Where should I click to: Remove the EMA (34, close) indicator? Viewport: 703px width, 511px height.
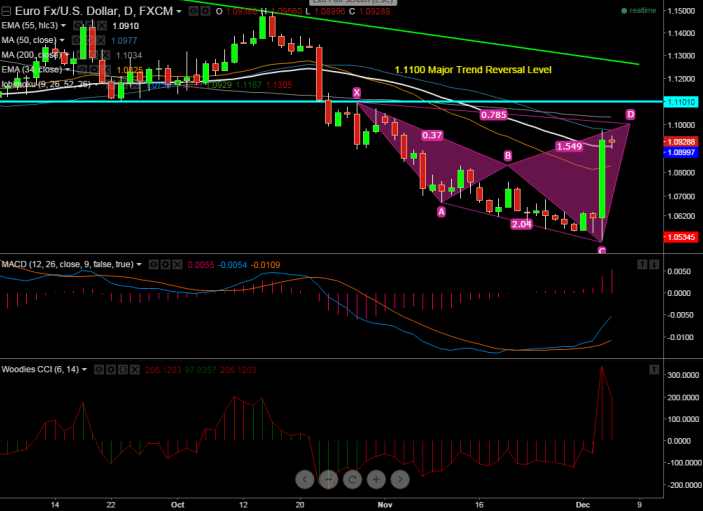pyautogui.click(x=106, y=70)
